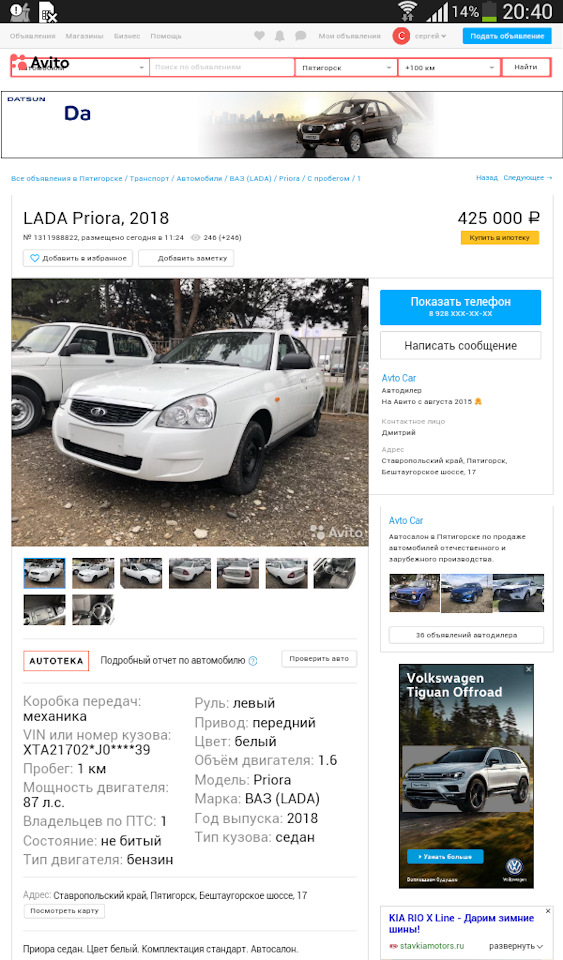Select the second car photo thumbnail
The width and height of the screenshot is (563, 960).
coord(93,574)
